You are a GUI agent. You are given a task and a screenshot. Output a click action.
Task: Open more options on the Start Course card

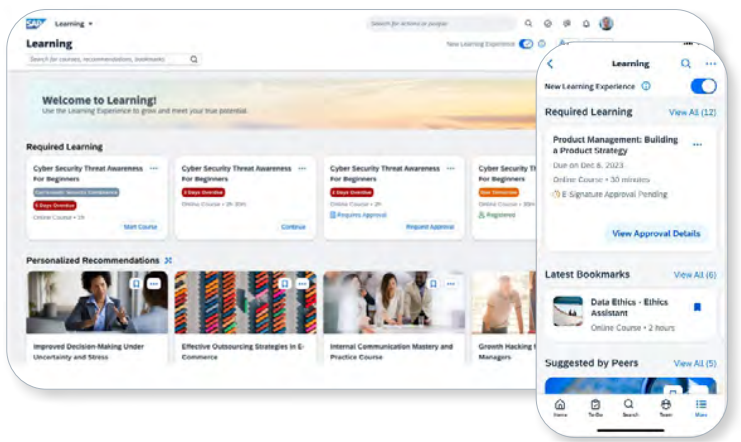click(x=154, y=168)
